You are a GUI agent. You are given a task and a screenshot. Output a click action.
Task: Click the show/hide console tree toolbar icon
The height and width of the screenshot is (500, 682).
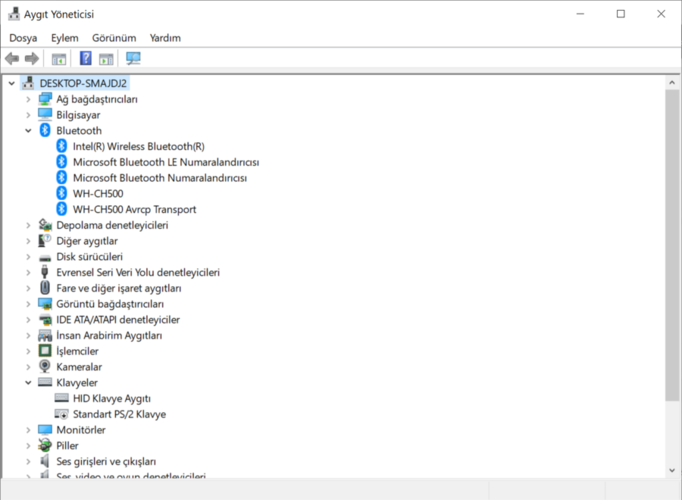click(x=59, y=59)
